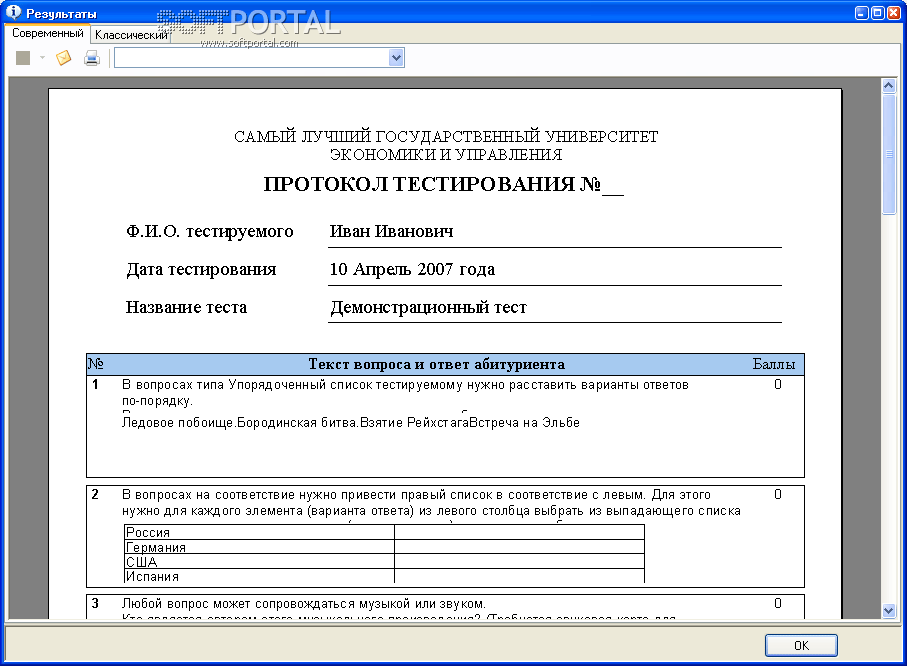The width and height of the screenshot is (907, 666).
Task: Click the scrollbar up arrow
Action: coord(889,86)
